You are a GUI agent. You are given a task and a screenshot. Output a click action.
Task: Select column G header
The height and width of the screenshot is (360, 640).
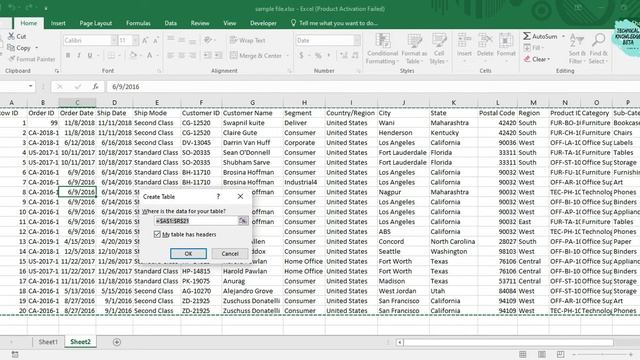tap(253, 102)
